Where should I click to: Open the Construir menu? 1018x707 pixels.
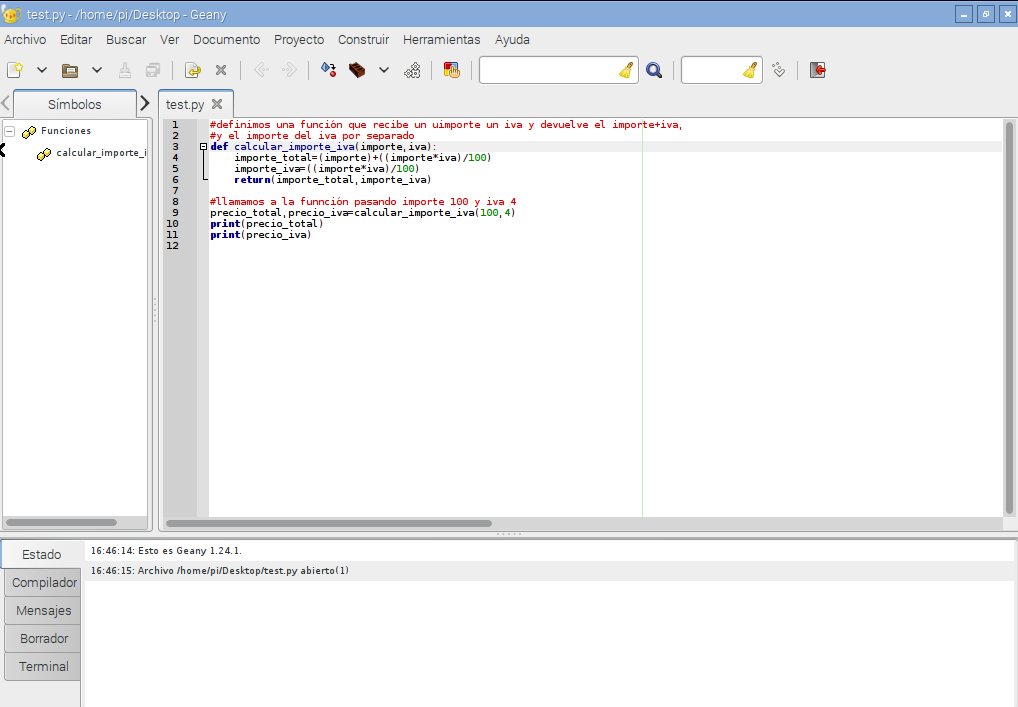coord(364,40)
